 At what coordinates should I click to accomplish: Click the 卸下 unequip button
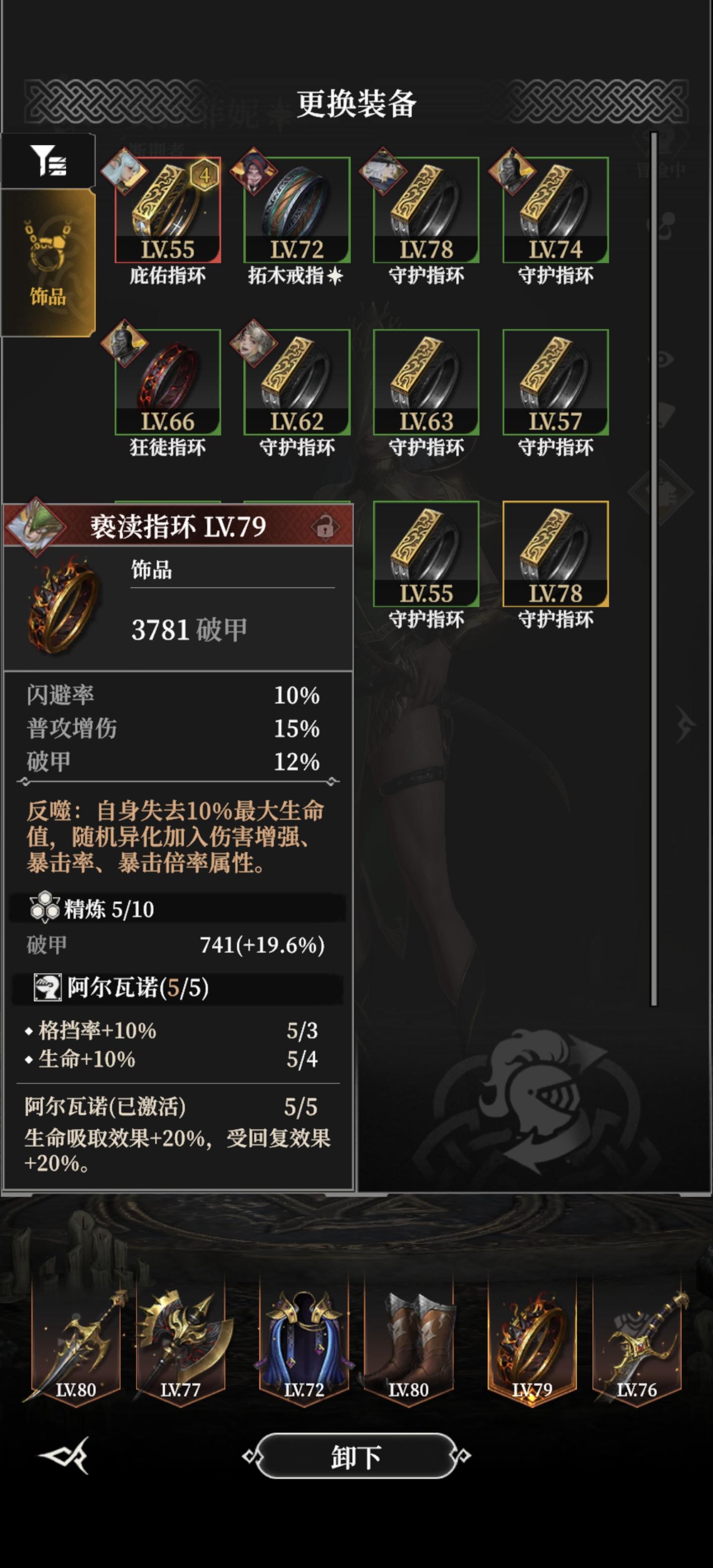click(356, 1456)
